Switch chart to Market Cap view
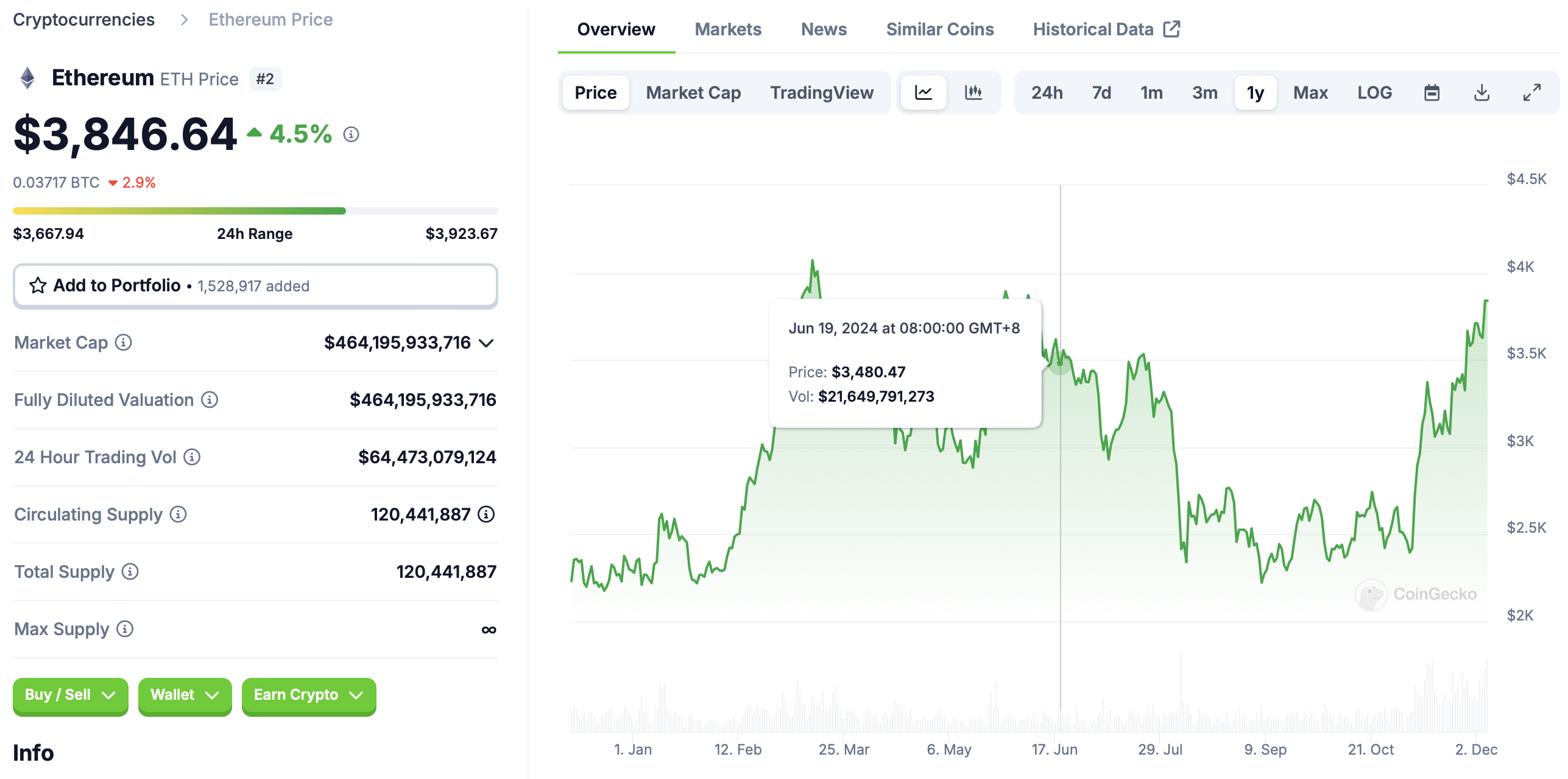The height and width of the screenshot is (779, 1568). click(693, 93)
